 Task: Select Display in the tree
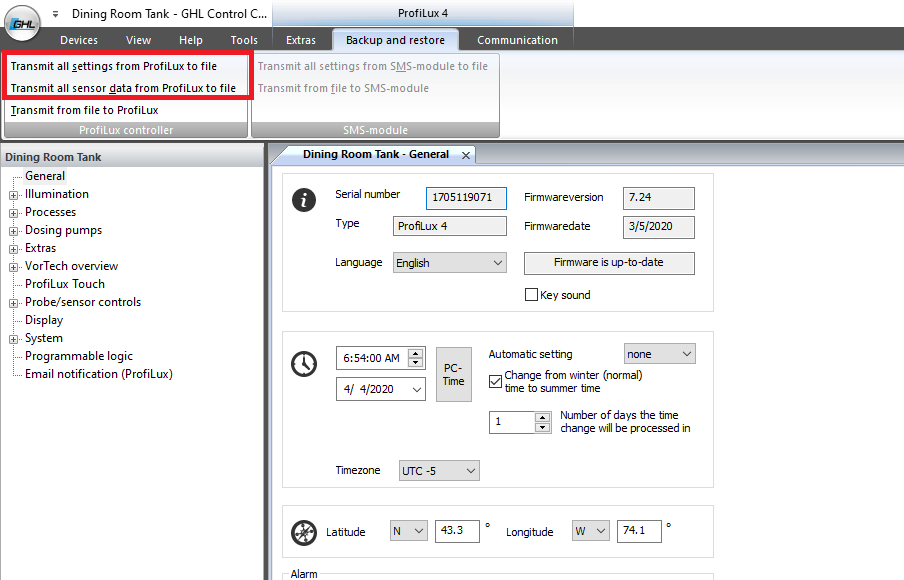coord(44,320)
